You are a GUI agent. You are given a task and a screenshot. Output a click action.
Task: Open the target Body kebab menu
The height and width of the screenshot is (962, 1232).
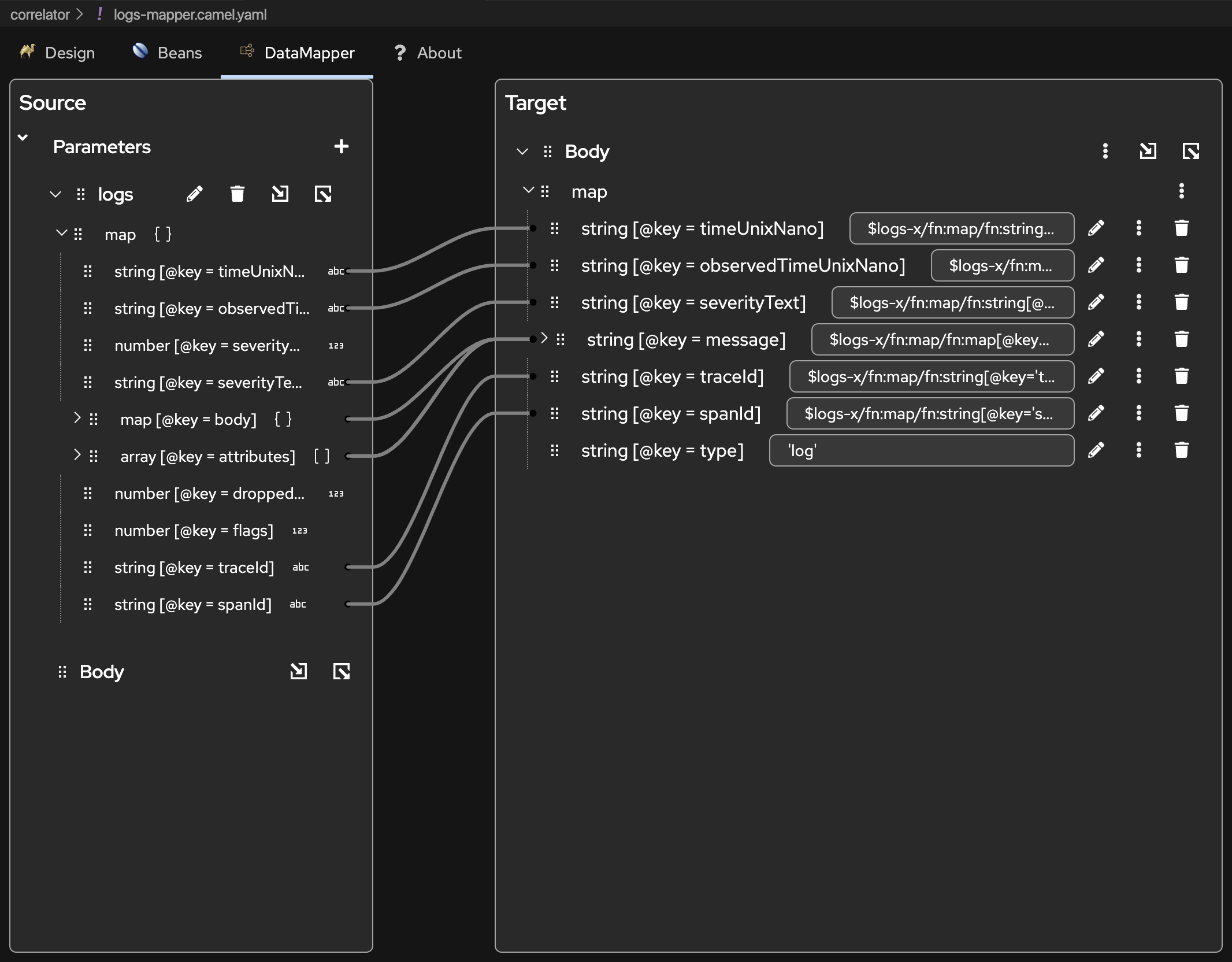(x=1105, y=151)
